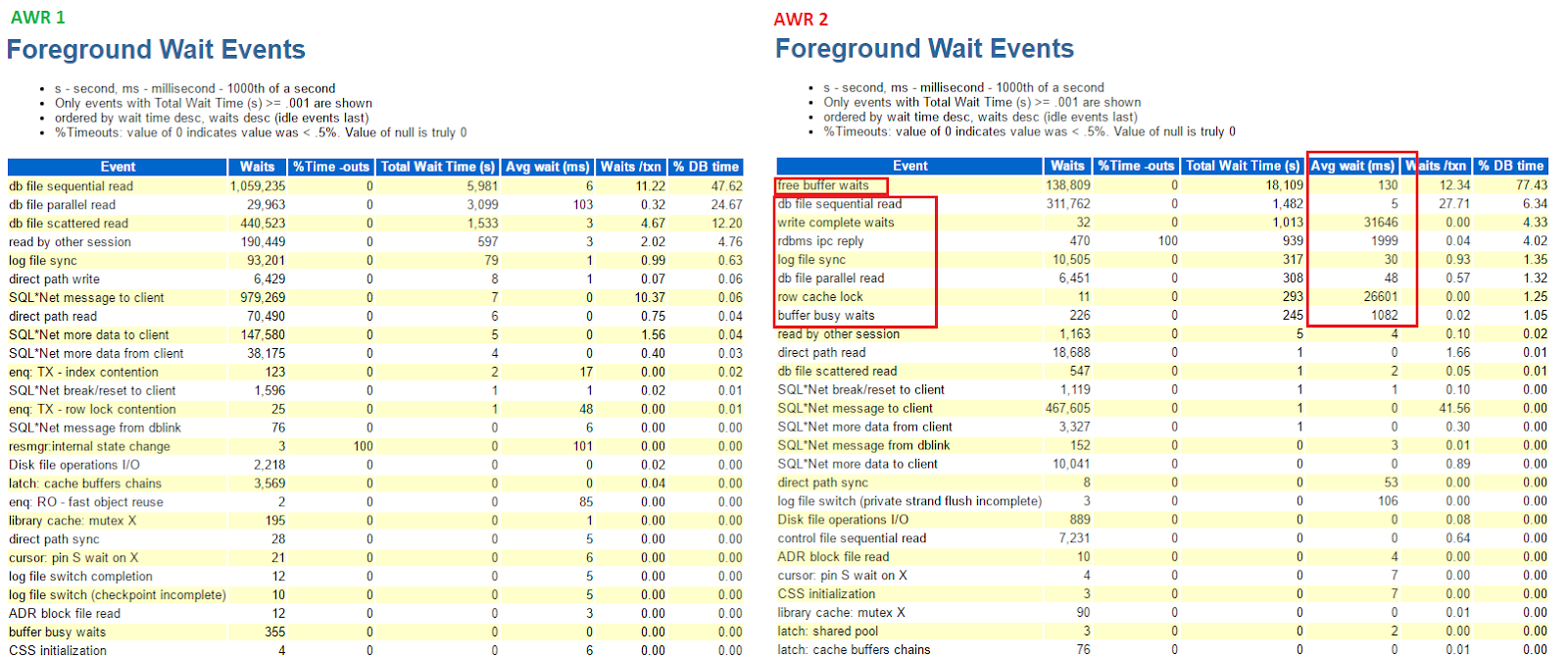Select 'enq: TX - index contention' event
Screen dimensions: 1568x658
point(83,373)
